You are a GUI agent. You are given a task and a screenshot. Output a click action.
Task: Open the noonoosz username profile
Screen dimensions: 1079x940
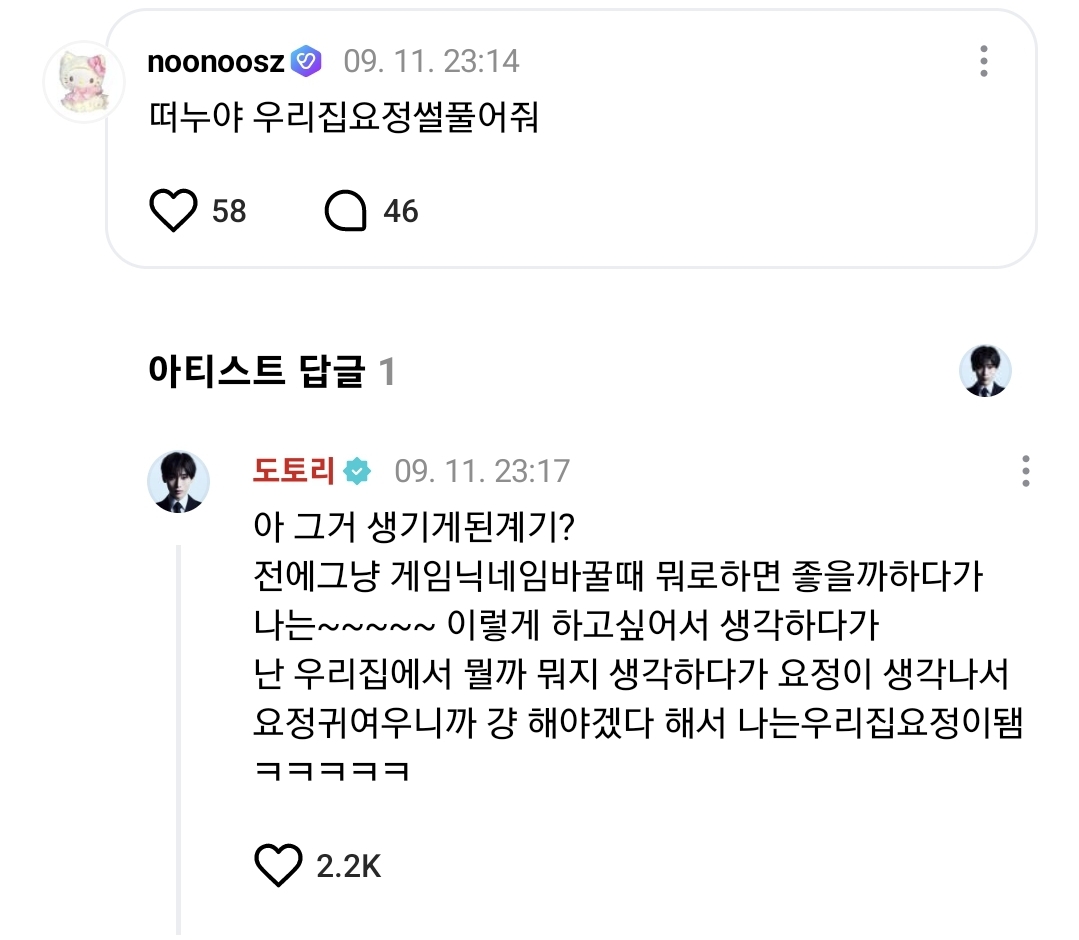click(217, 62)
